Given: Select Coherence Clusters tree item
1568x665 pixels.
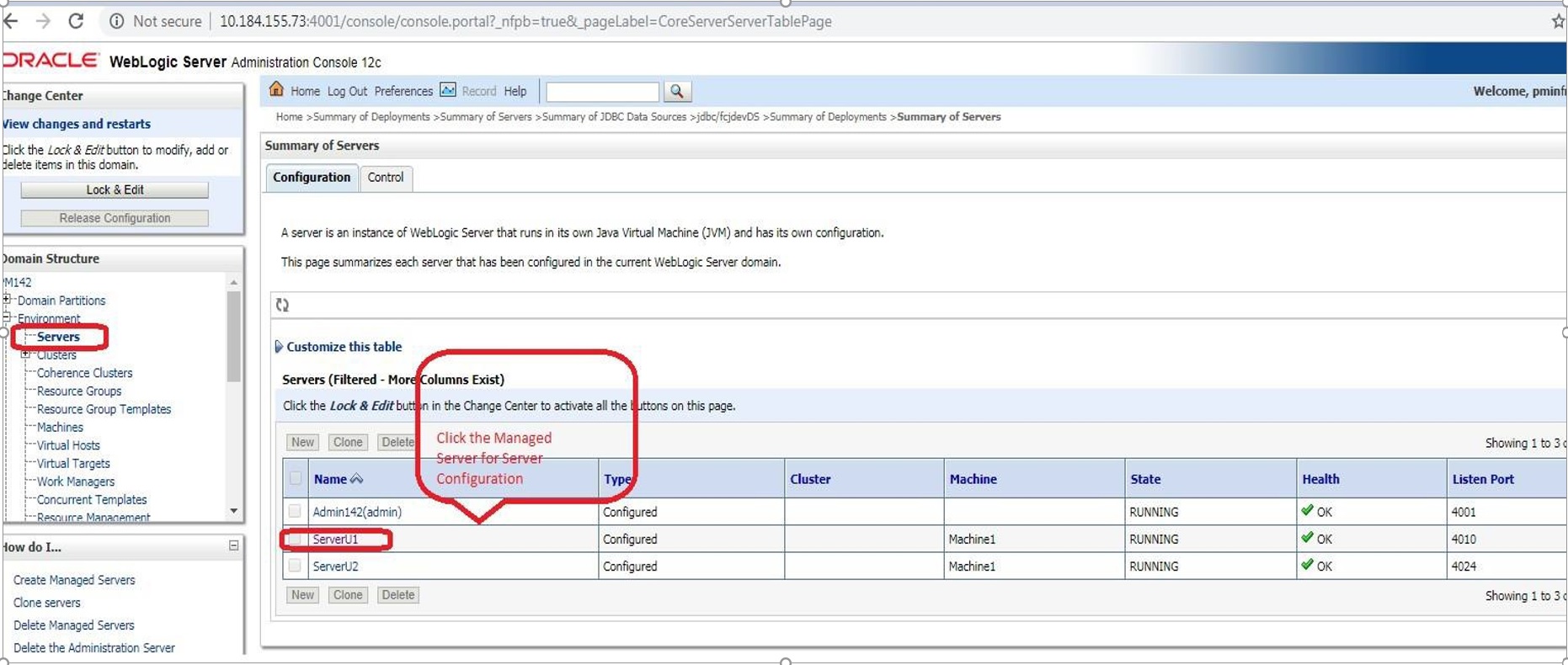Looking at the screenshot, I should point(84,373).
